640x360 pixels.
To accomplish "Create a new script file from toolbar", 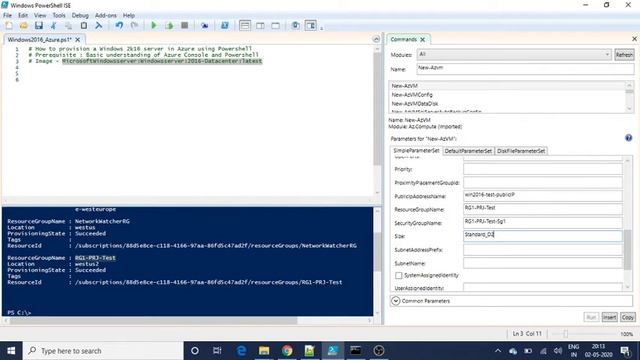I will [9, 26].
